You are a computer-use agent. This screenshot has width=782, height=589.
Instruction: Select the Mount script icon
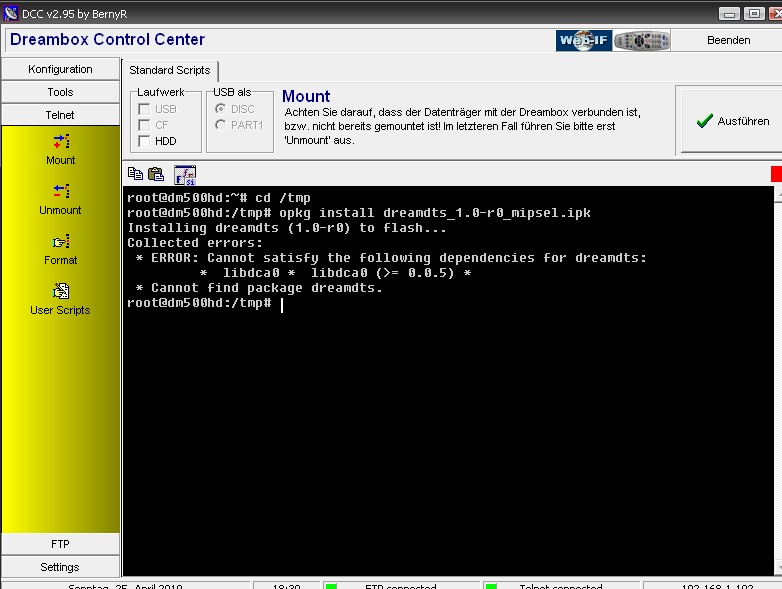tap(61, 142)
